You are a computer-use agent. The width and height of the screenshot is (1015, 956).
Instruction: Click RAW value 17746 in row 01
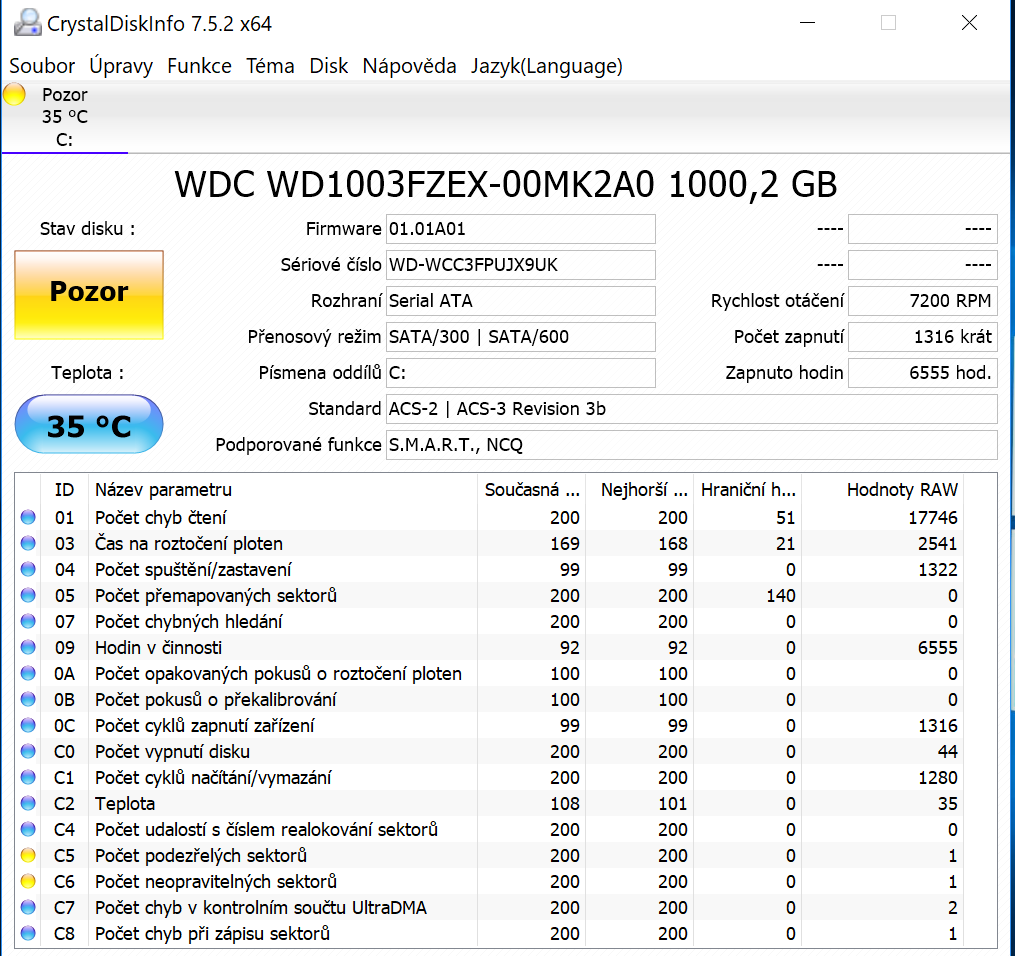pos(932,517)
